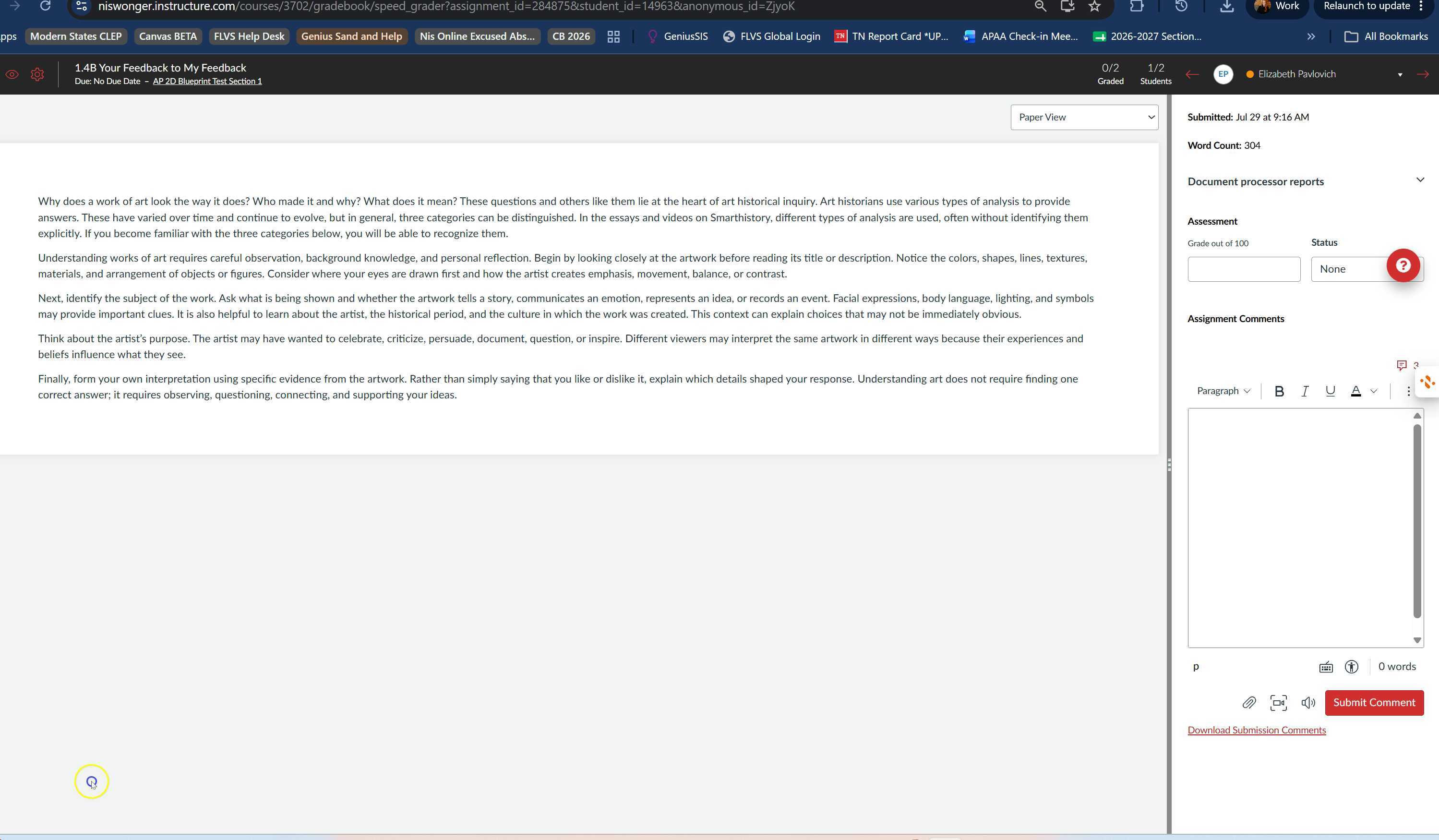This screenshot has width=1439, height=840.
Task: Click the Grade out of 100 field
Action: pyautogui.click(x=1244, y=269)
